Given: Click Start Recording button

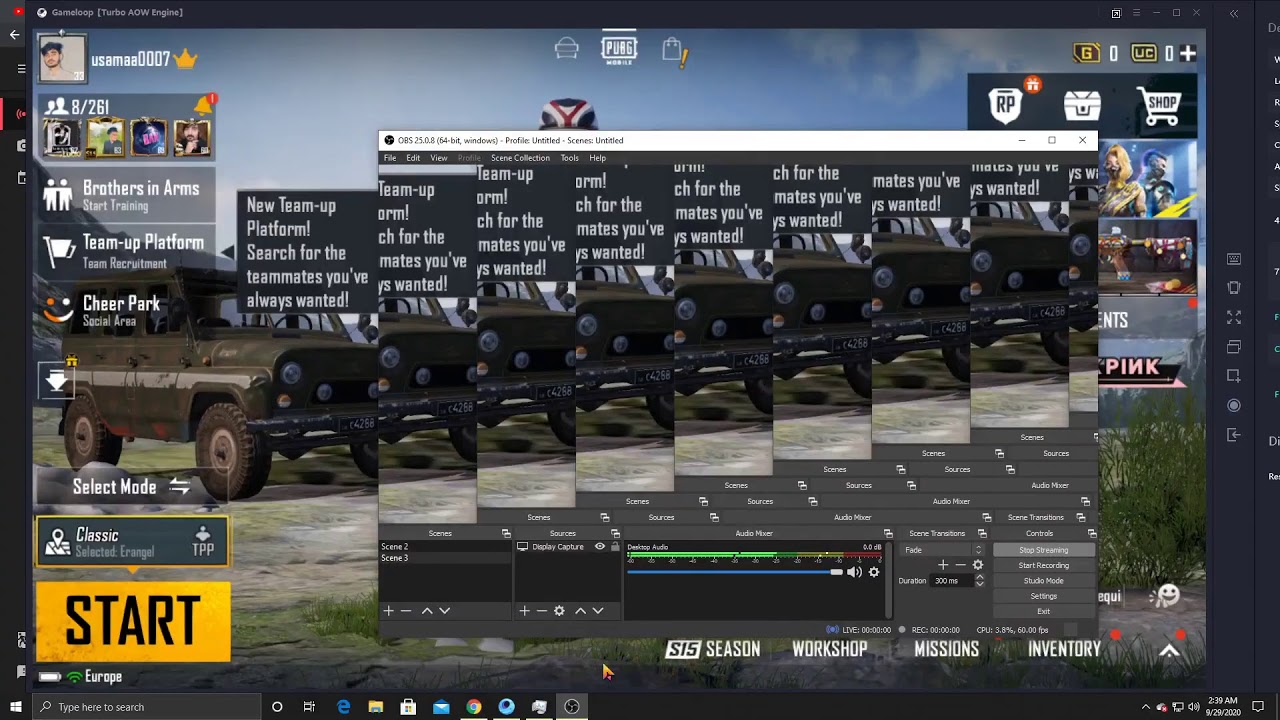Looking at the screenshot, I should coord(1043,565).
